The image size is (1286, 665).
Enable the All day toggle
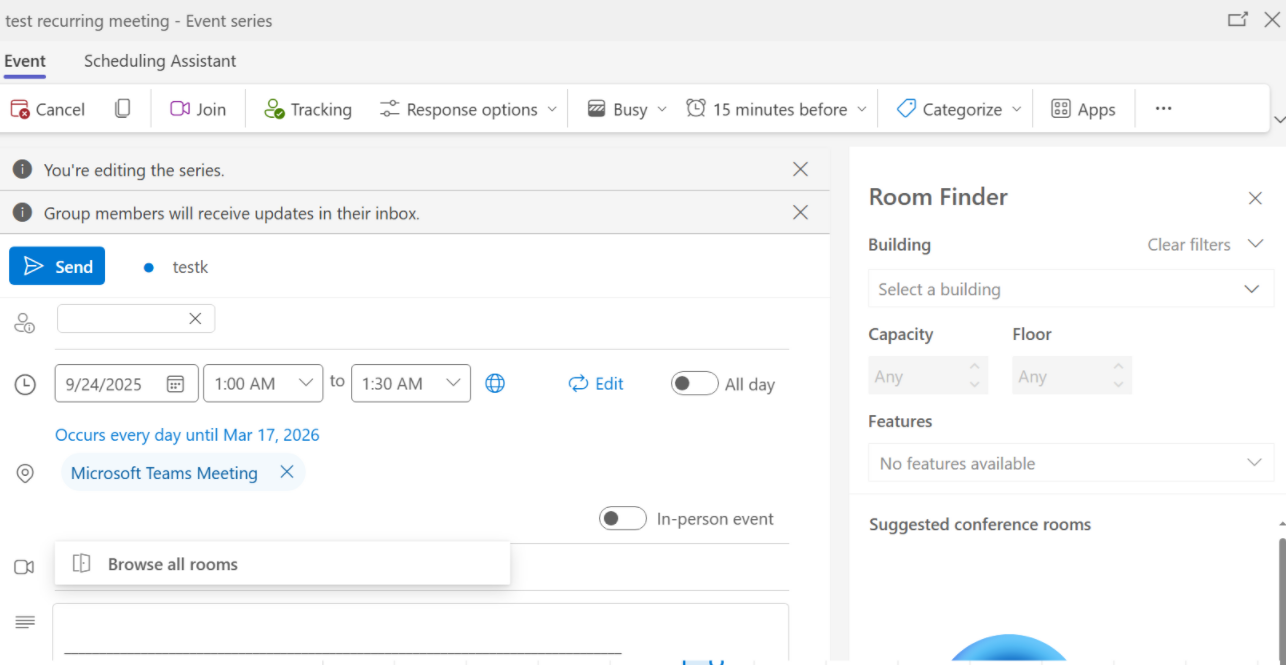[694, 383]
